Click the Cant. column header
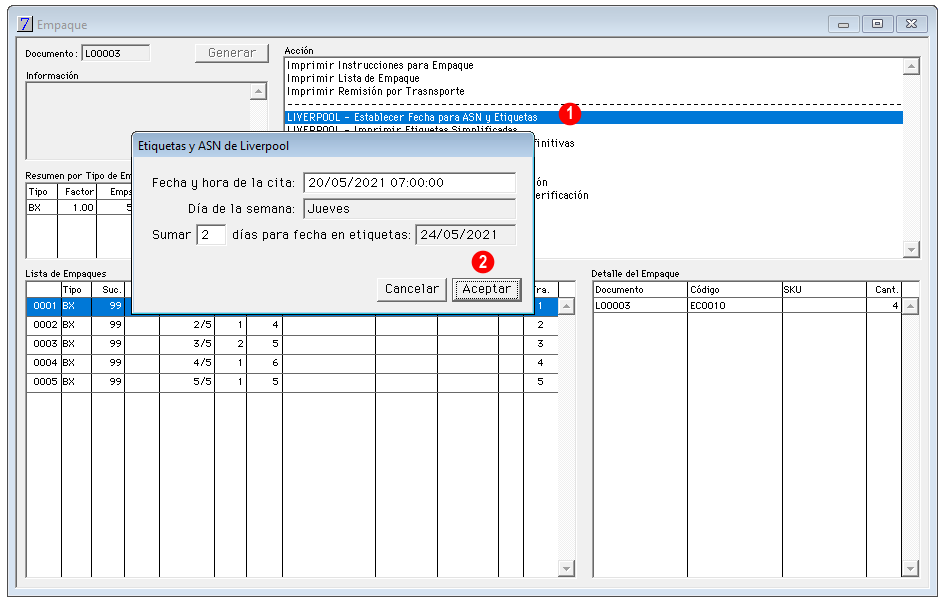944x603 pixels. tap(884, 289)
